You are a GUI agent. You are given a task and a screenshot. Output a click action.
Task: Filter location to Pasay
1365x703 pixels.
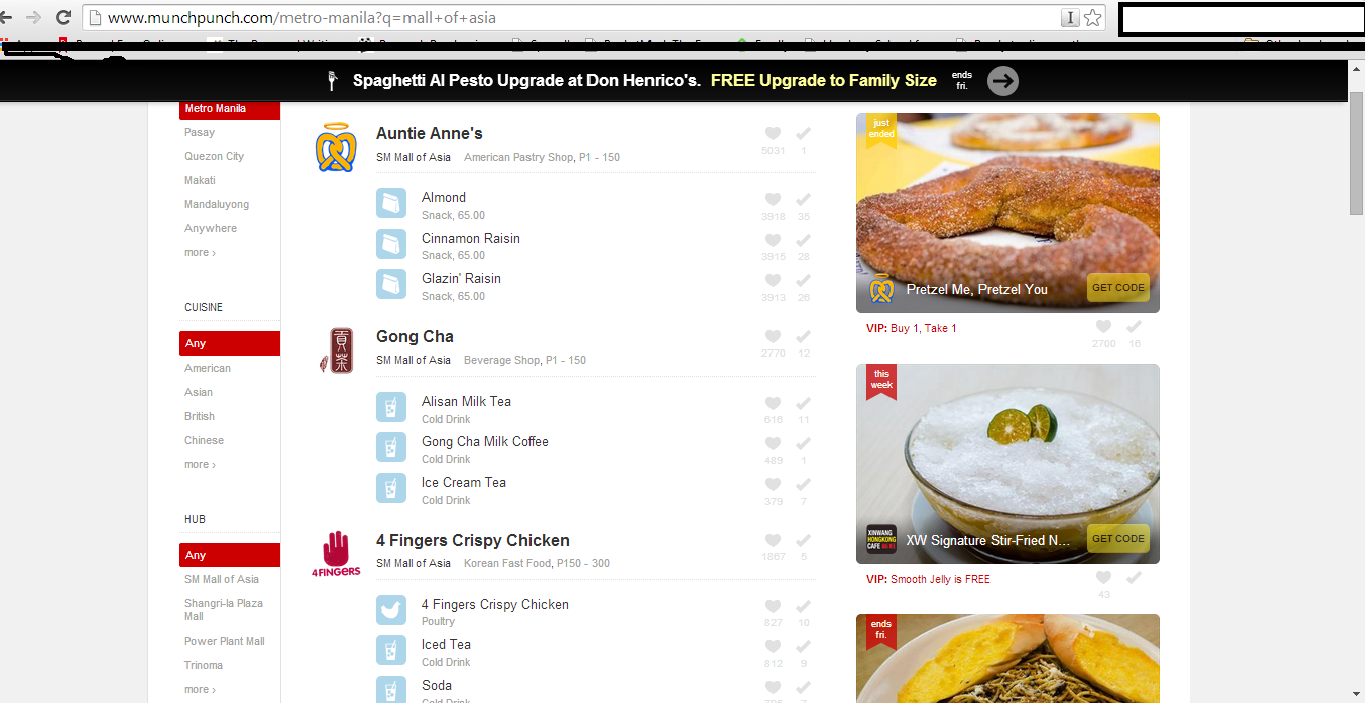pos(199,133)
